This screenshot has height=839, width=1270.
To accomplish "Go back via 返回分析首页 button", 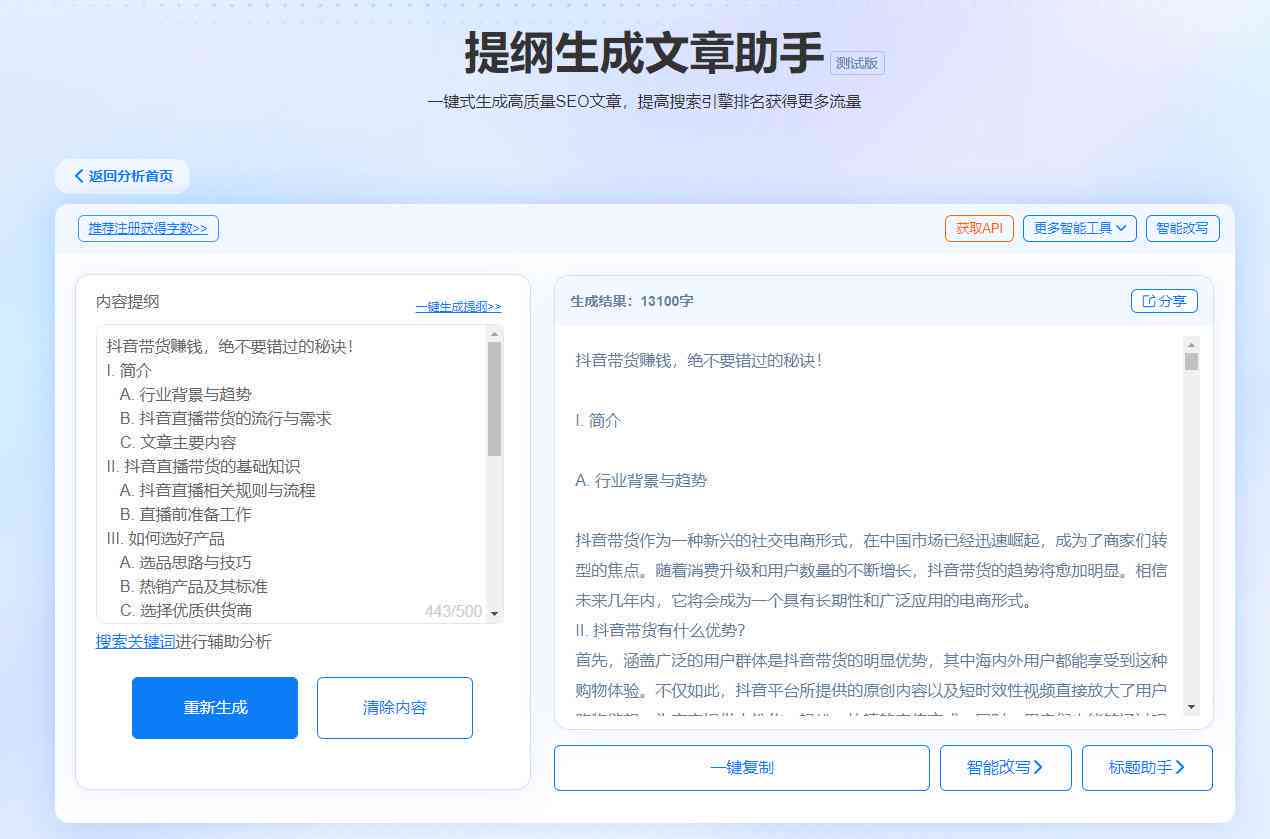I will (122, 176).
